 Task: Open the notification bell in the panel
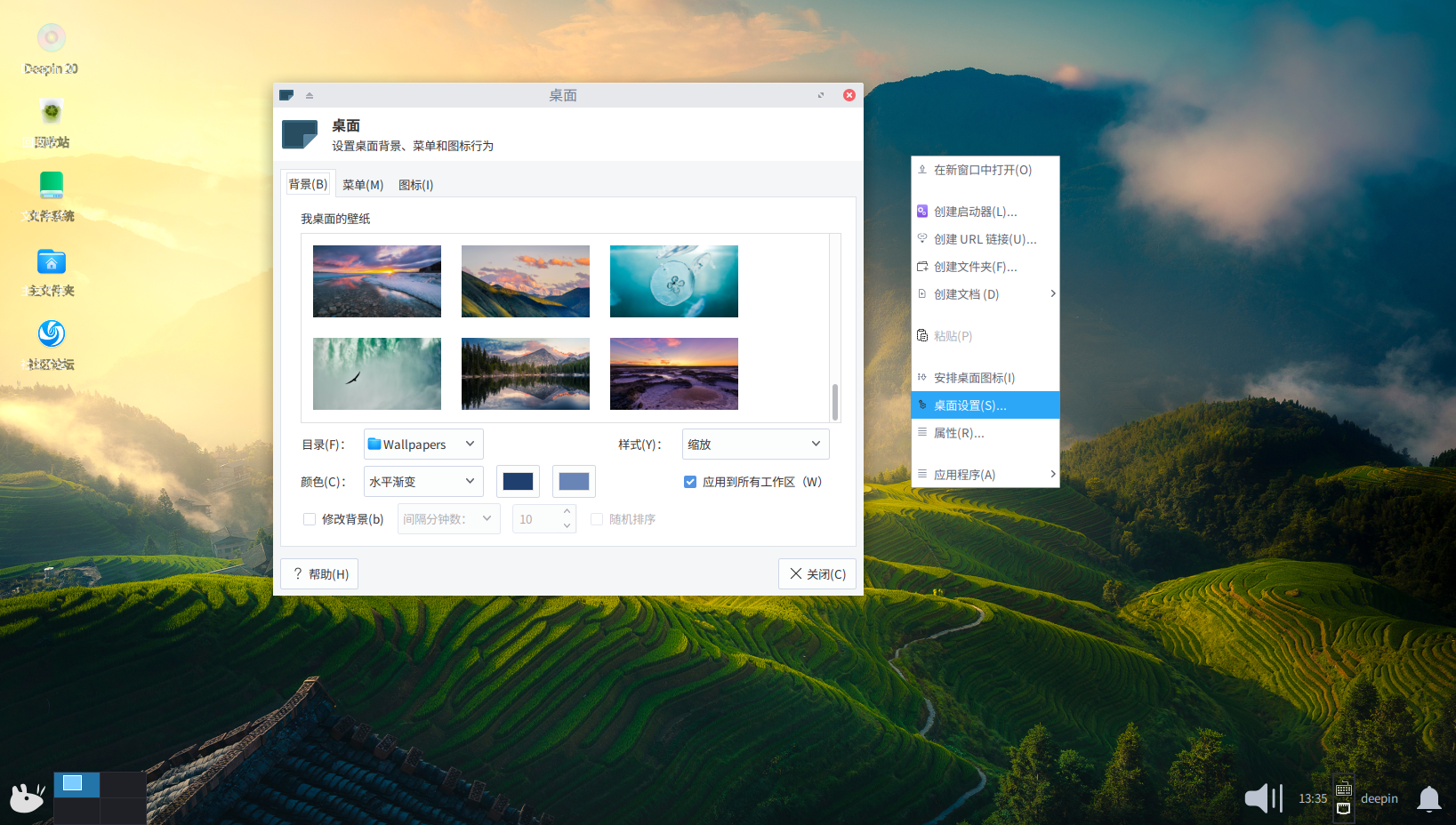tap(1428, 798)
